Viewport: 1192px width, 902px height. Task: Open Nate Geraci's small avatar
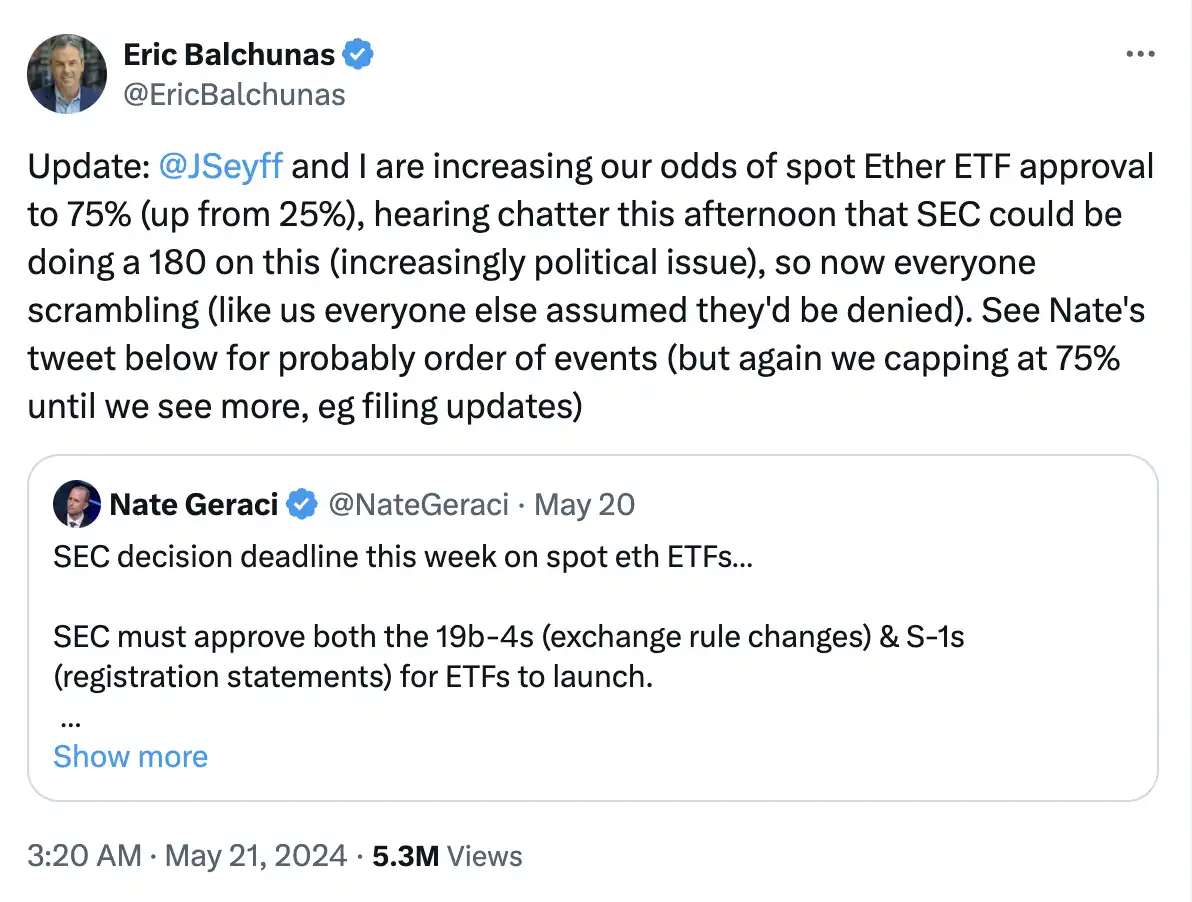tap(77, 505)
